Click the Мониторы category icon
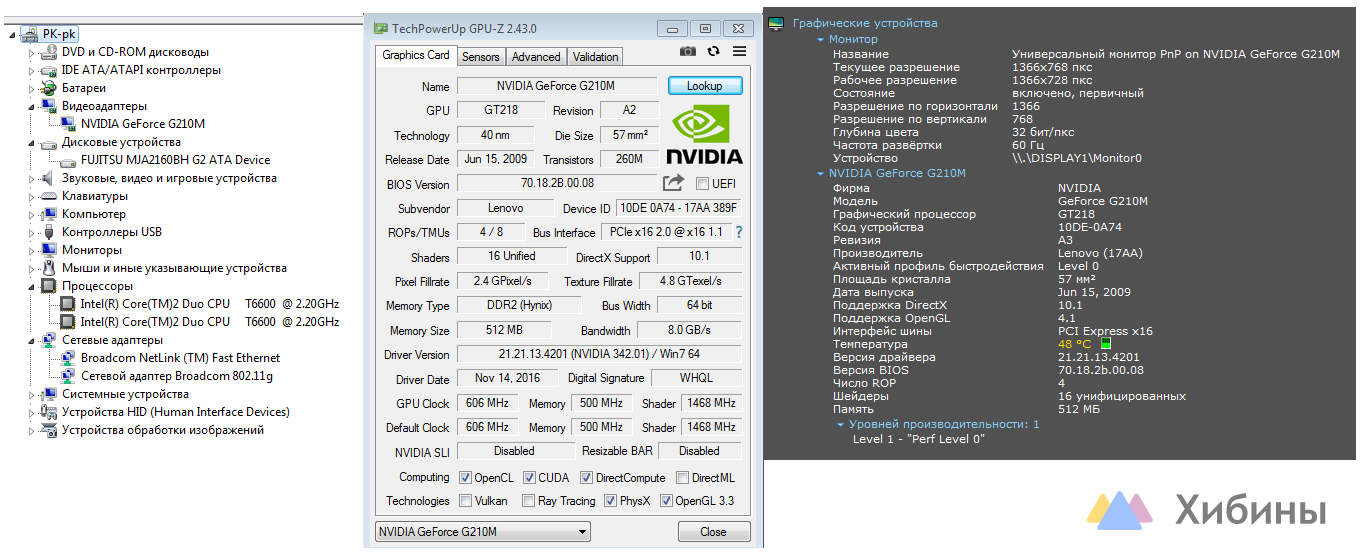 pyautogui.click(x=49, y=250)
